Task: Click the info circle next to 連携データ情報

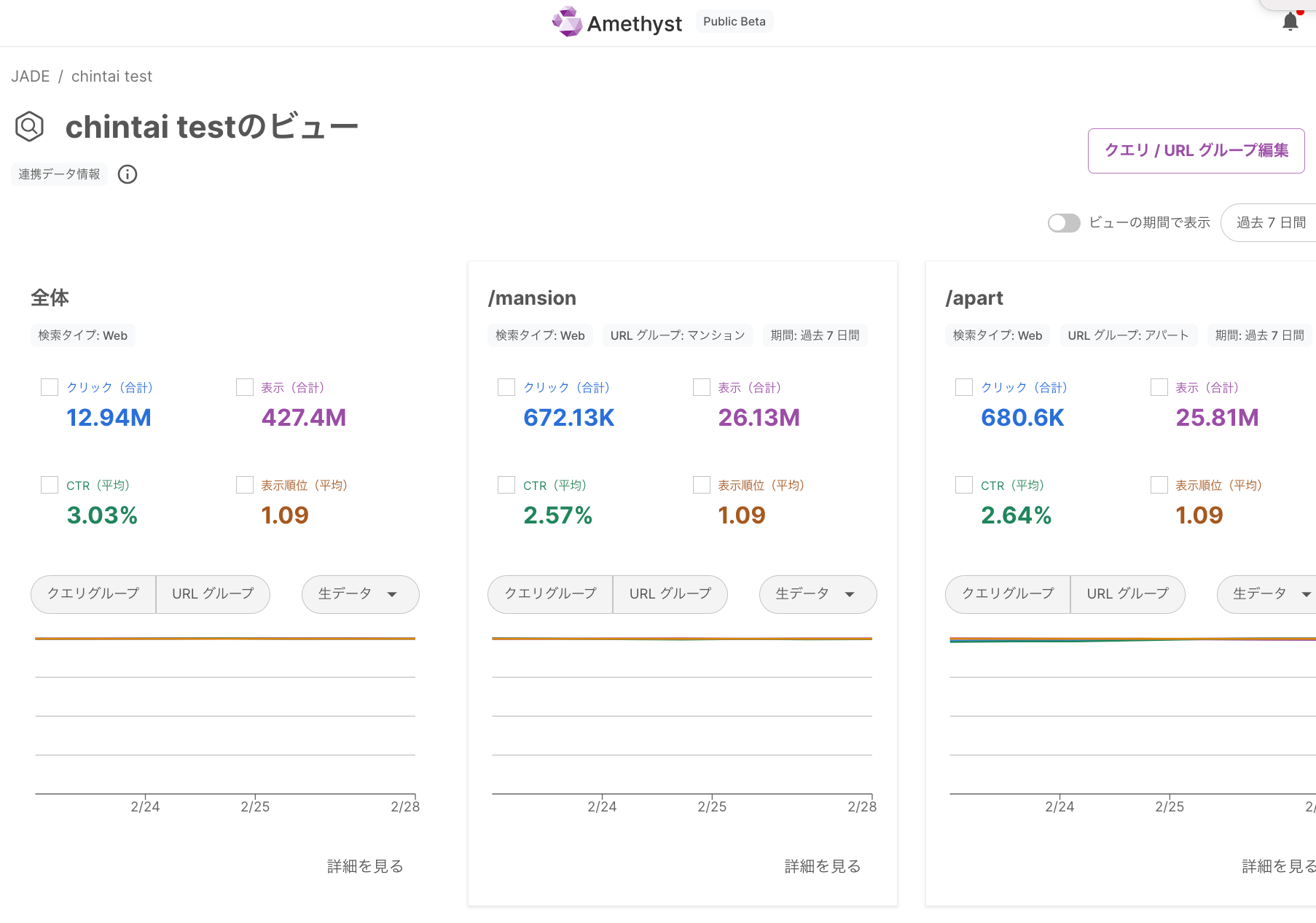Action: [128, 174]
